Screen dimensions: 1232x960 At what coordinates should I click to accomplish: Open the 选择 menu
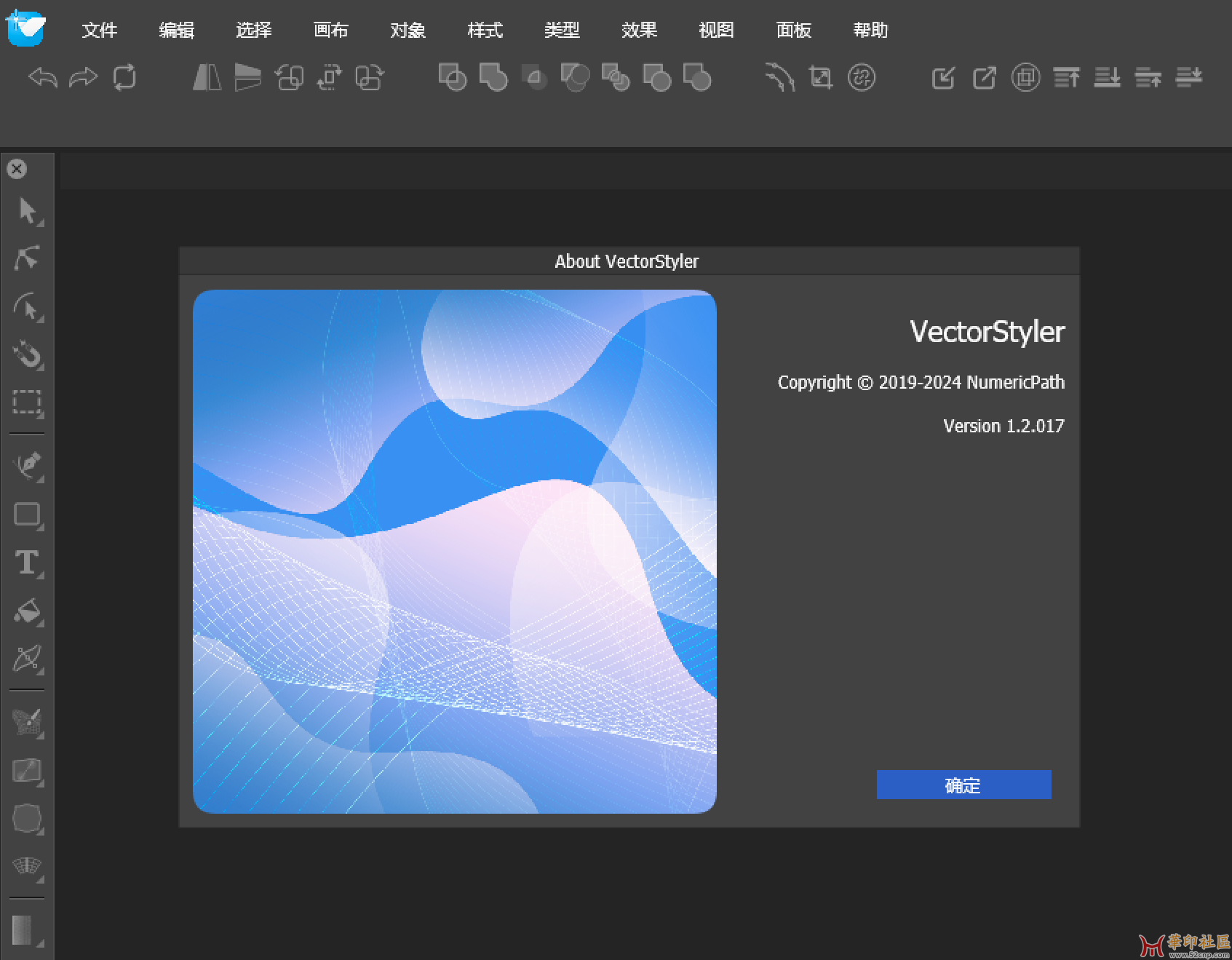pyautogui.click(x=254, y=30)
